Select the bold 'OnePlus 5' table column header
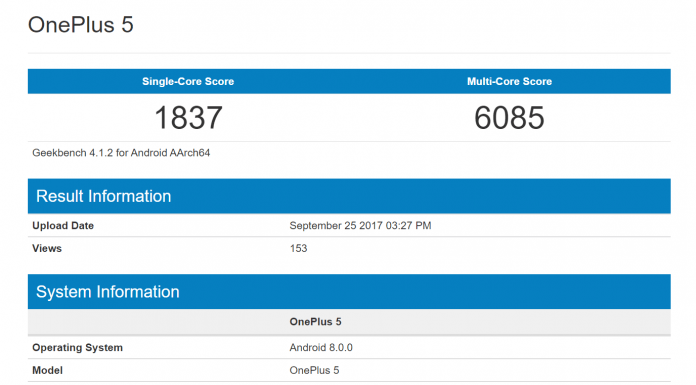696x385 pixels. (x=315, y=322)
